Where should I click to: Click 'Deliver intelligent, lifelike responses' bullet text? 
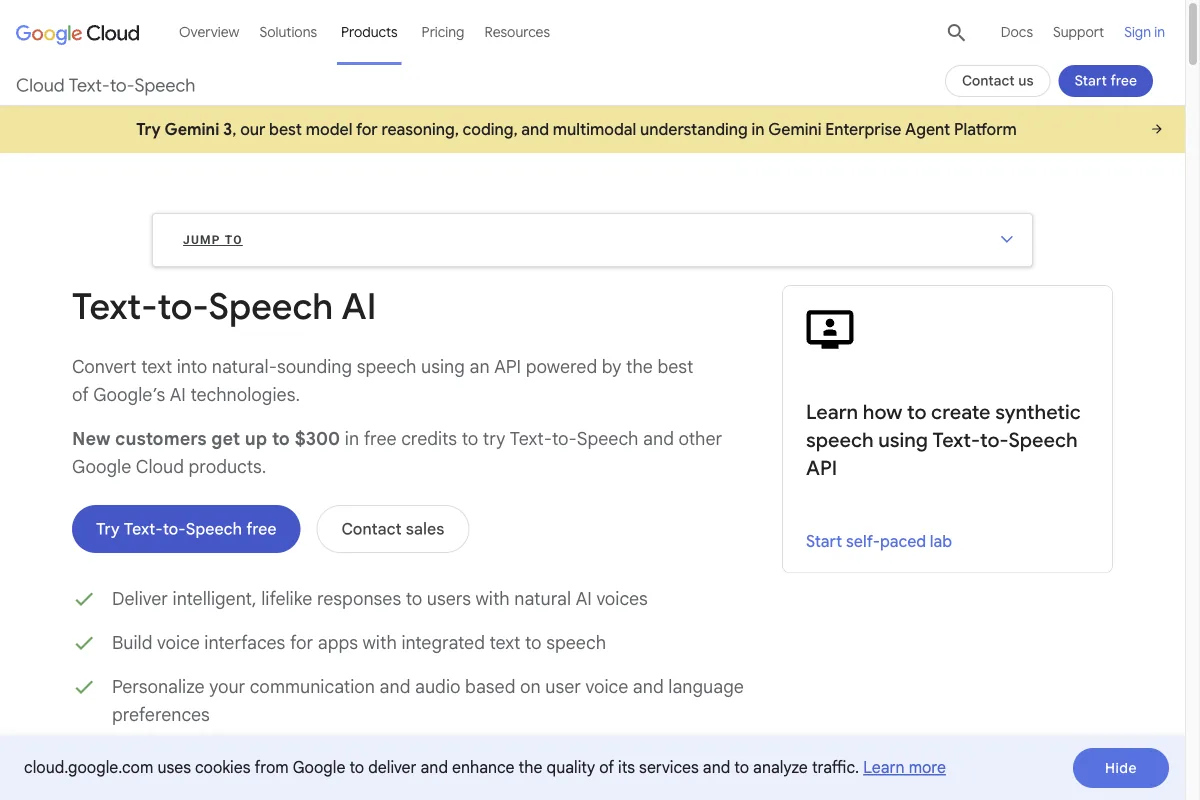click(x=380, y=599)
